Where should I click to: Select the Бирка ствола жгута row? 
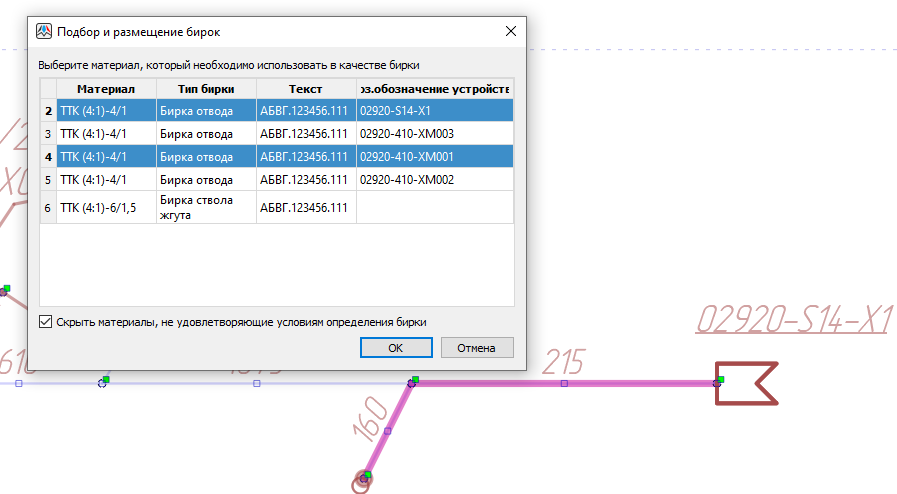(205, 207)
